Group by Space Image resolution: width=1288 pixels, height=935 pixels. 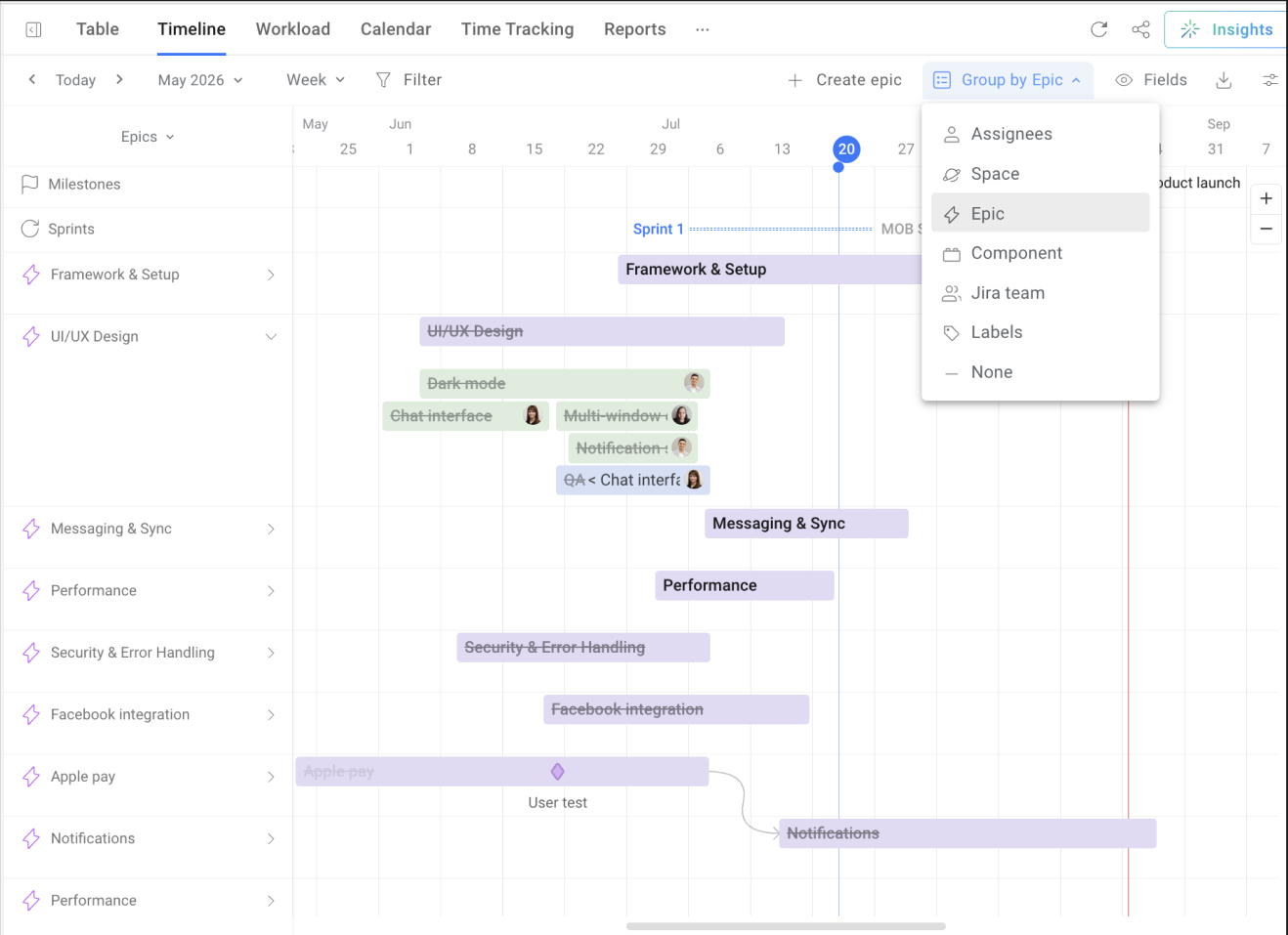click(1040, 174)
